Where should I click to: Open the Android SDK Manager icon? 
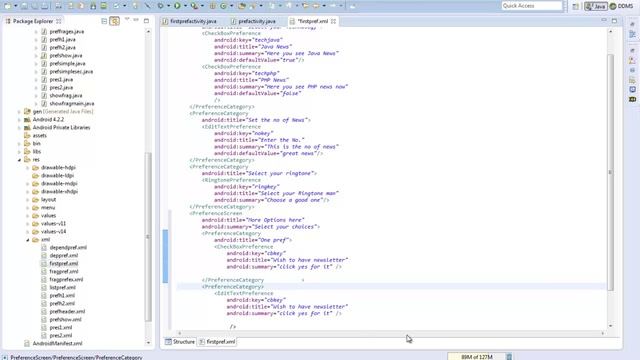93,6
